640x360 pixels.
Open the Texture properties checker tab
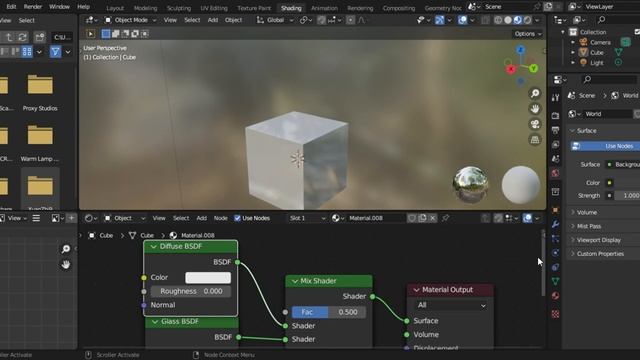tap(555, 314)
